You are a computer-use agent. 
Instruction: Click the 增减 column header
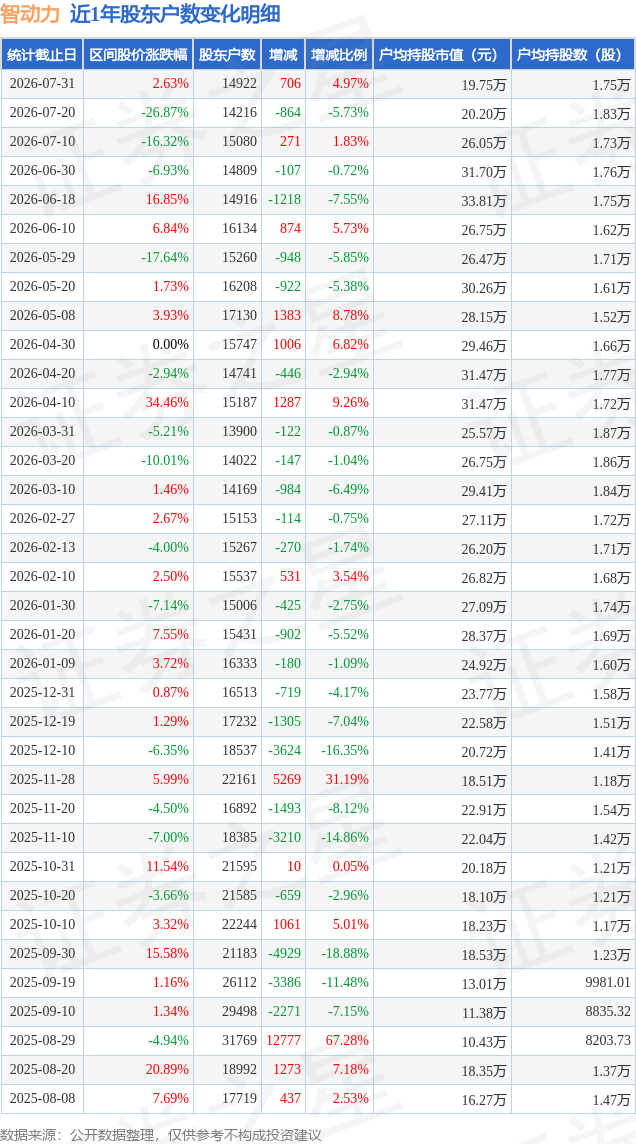tap(282, 55)
